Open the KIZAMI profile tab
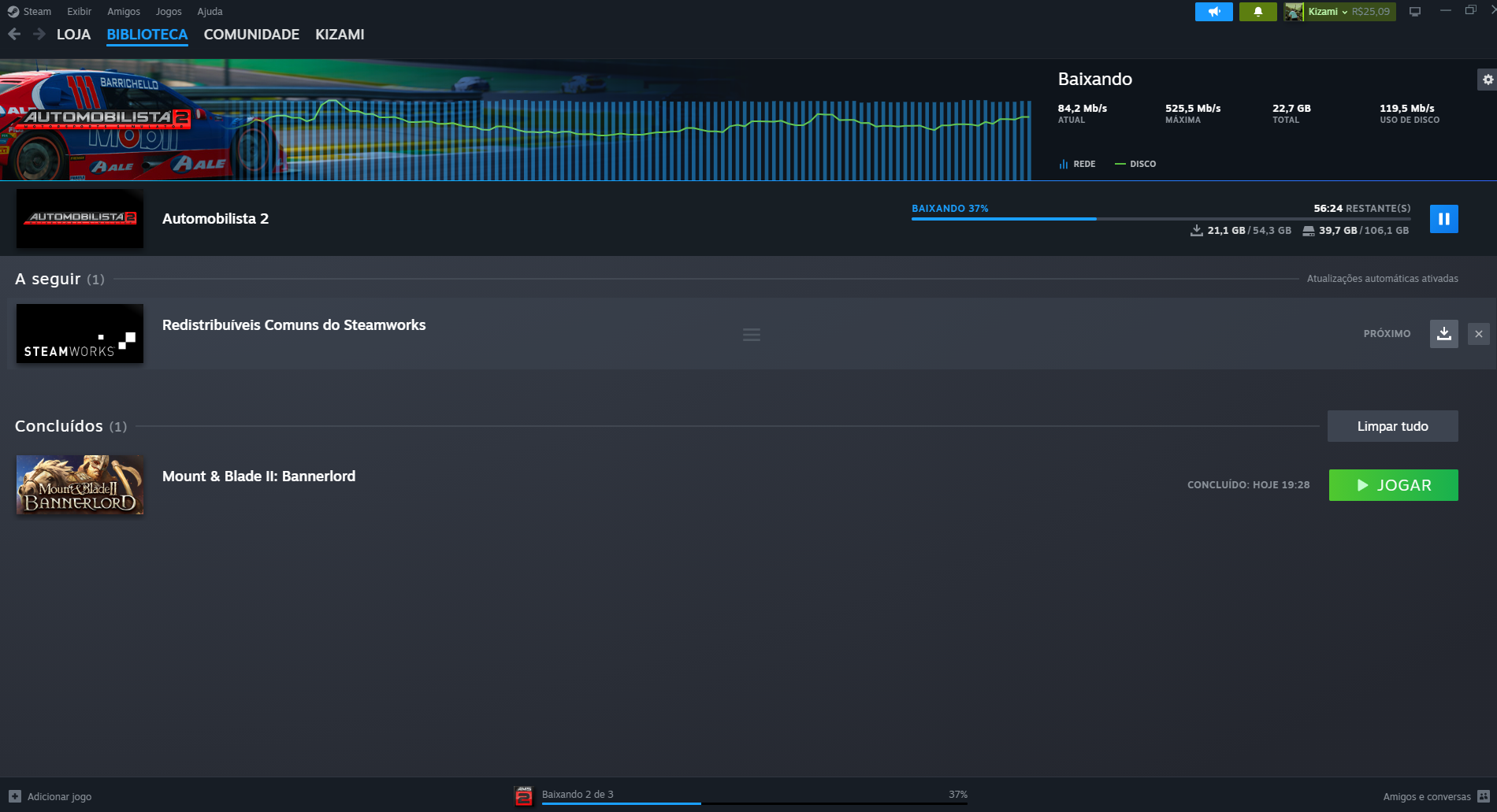The width and height of the screenshot is (1497, 812). tap(340, 35)
